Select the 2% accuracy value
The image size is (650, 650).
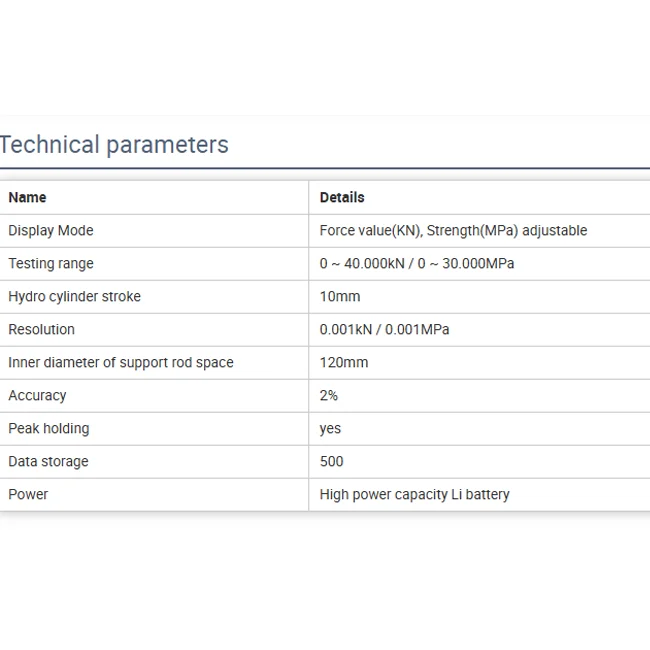329,395
